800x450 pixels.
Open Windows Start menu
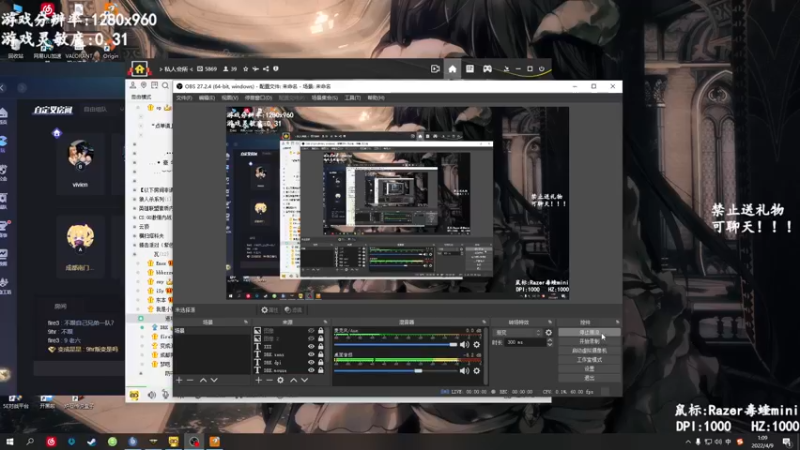coord(9,441)
